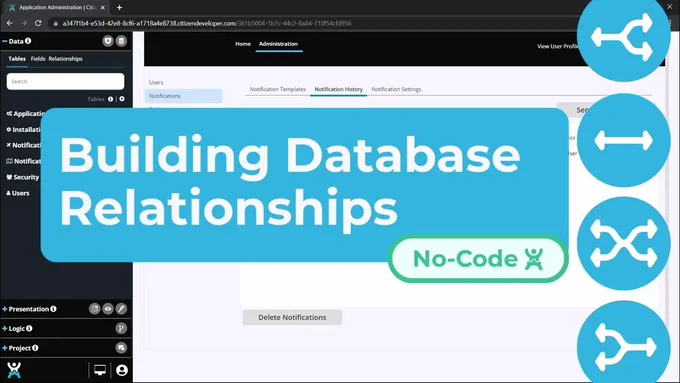680x383 pixels.
Task: Click the first round icon in Presentation row
Action: (x=94, y=309)
